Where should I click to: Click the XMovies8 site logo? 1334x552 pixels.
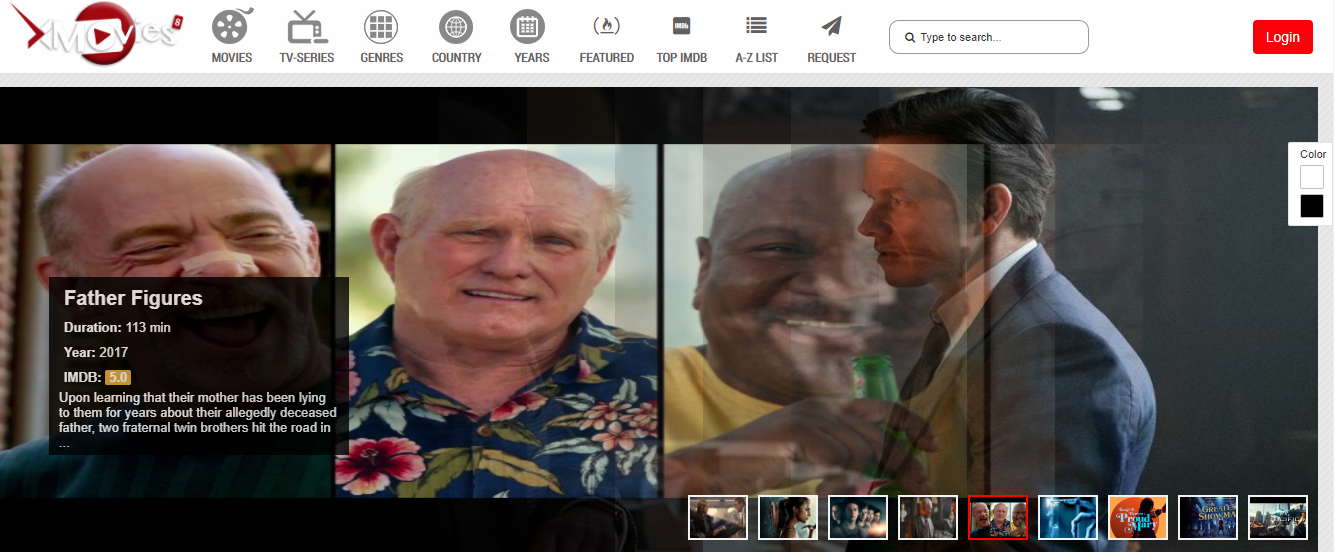click(x=97, y=34)
